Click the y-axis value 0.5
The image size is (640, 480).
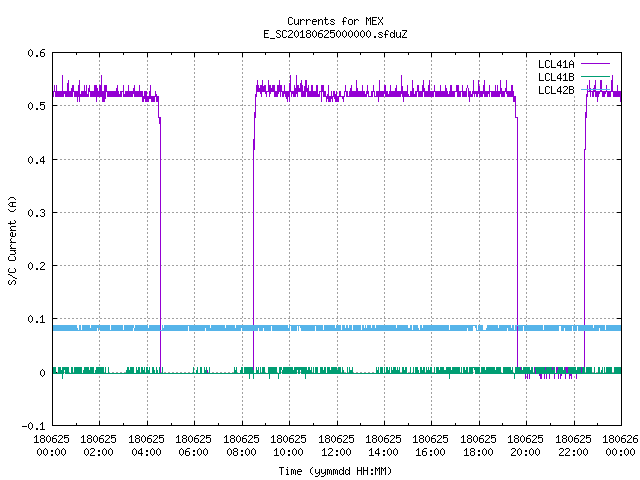(36, 106)
